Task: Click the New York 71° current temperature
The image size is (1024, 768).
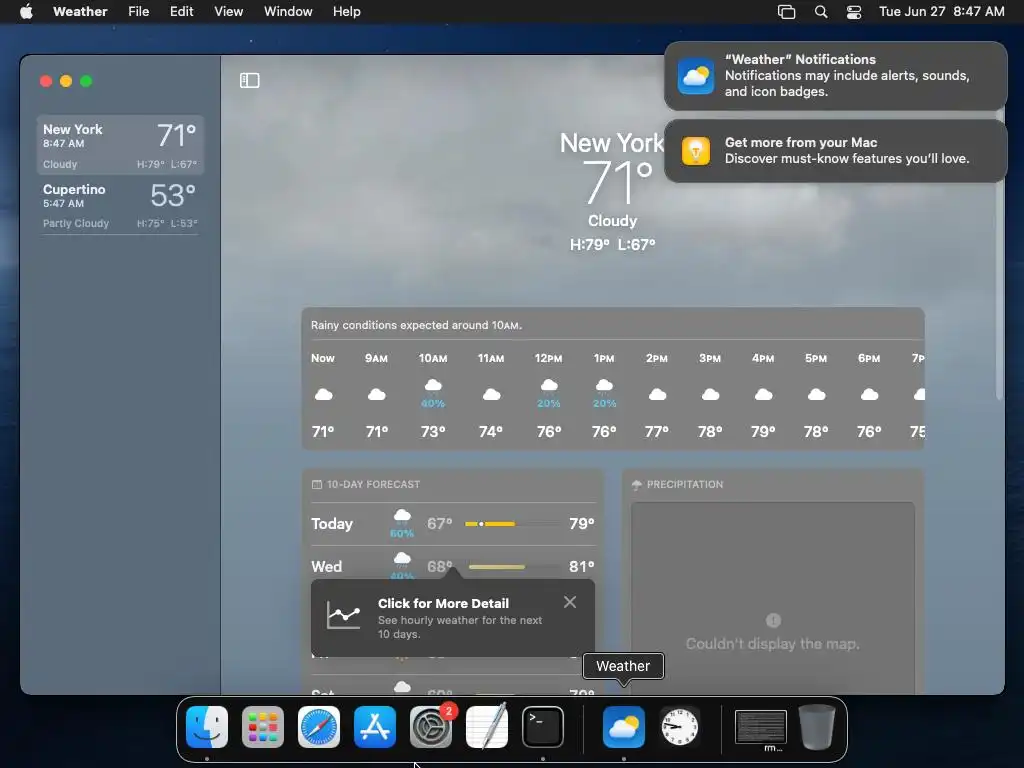Action: coord(616,183)
